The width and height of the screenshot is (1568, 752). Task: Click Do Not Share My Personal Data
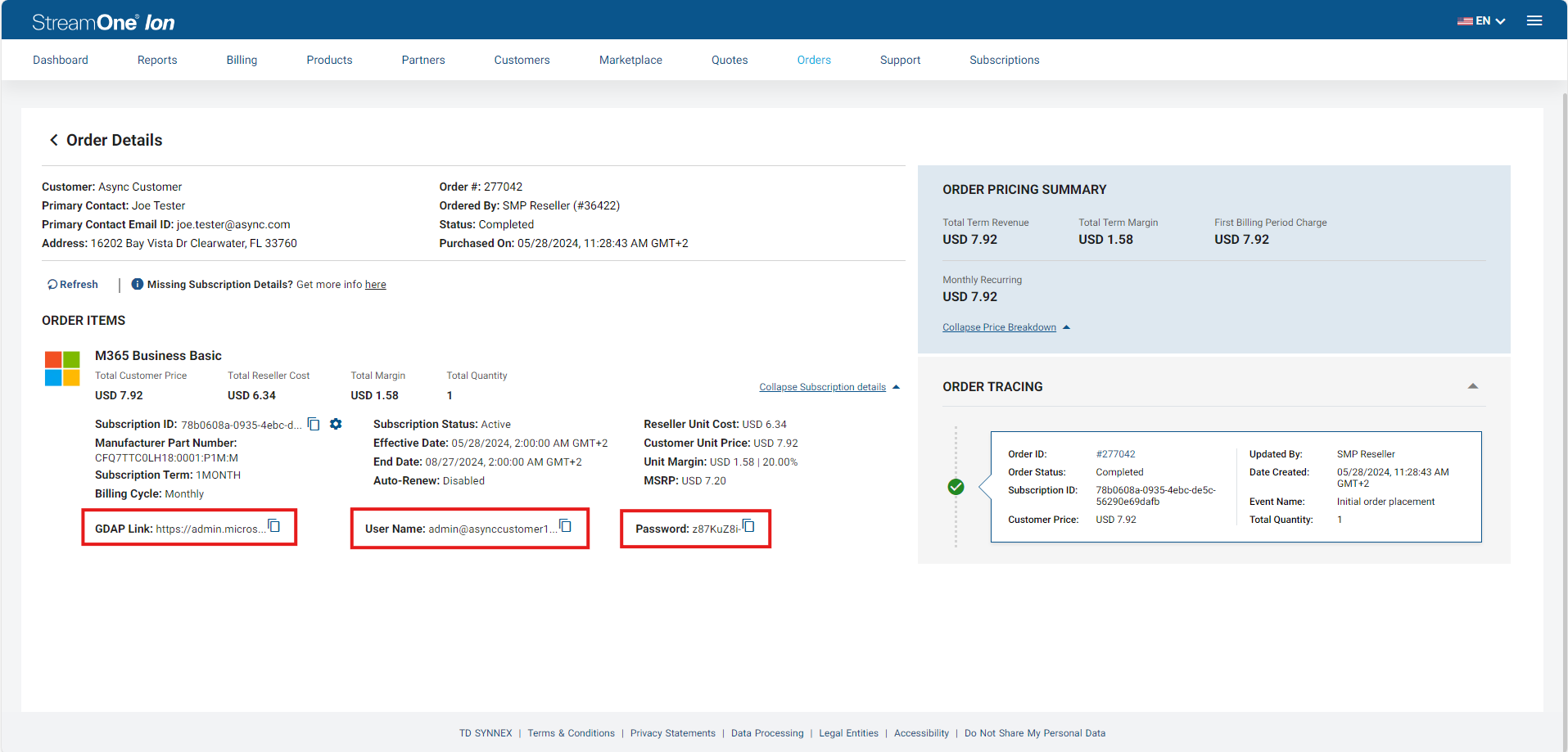(x=1035, y=733)
